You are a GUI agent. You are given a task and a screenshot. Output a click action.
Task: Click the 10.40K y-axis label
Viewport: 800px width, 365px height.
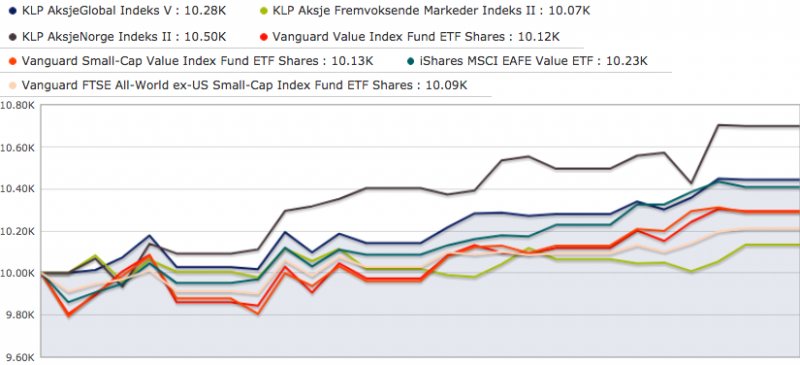pyautogui.click(x=17, y=189)
